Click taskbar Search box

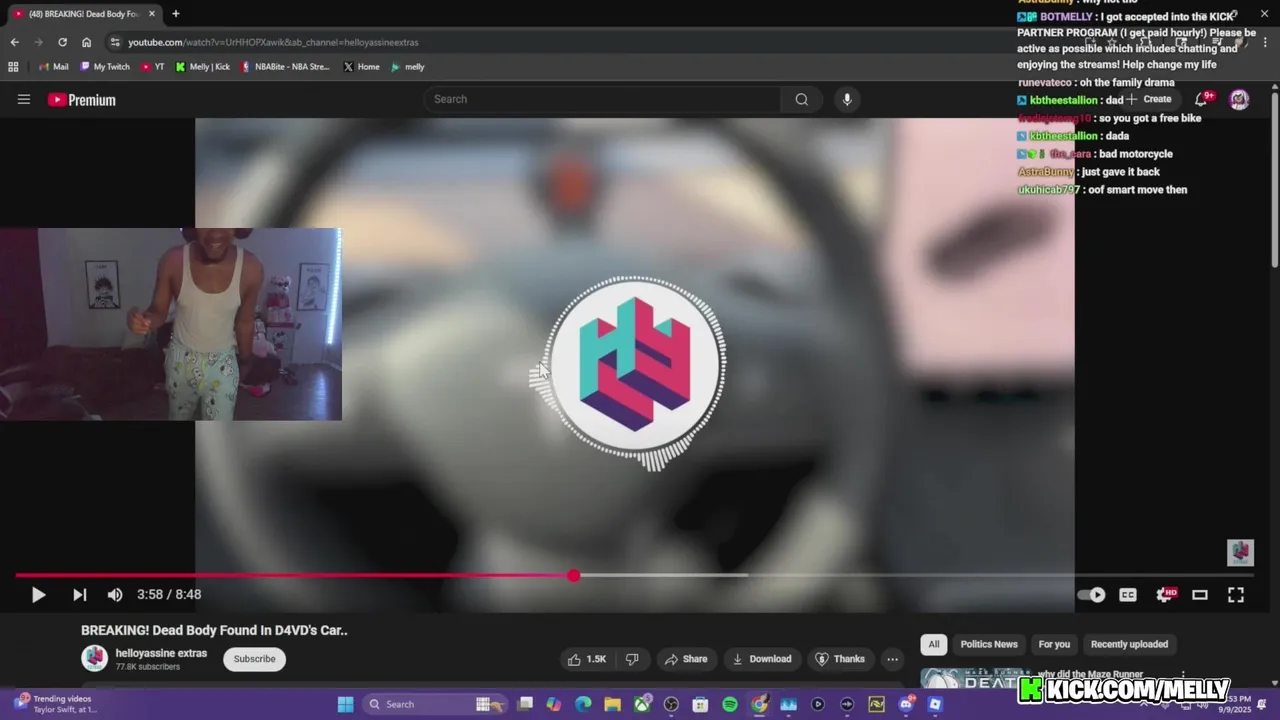tap(432, 704)
